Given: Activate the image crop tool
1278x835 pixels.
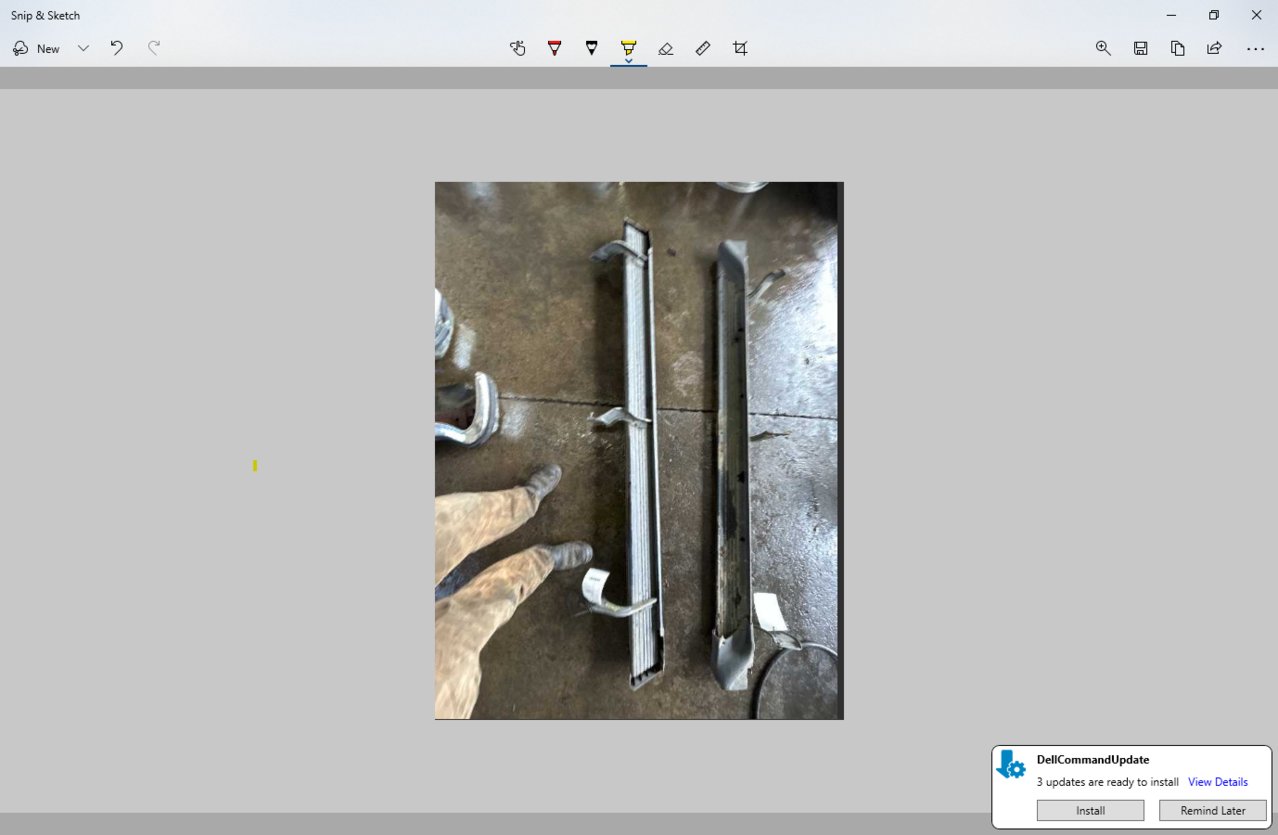Looking at the screenshot, I should point(740,48).
